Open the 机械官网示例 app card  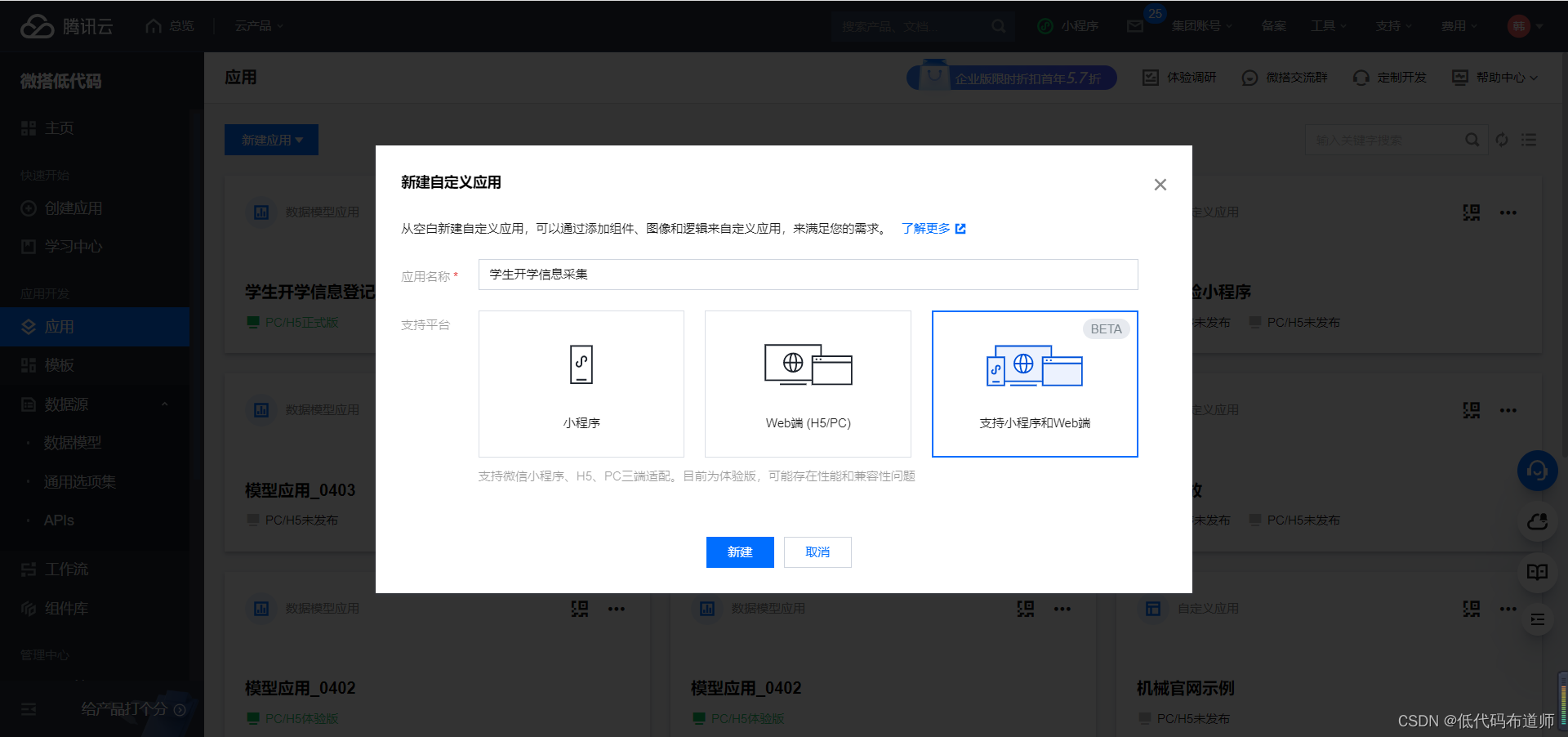pos(1186,689)
